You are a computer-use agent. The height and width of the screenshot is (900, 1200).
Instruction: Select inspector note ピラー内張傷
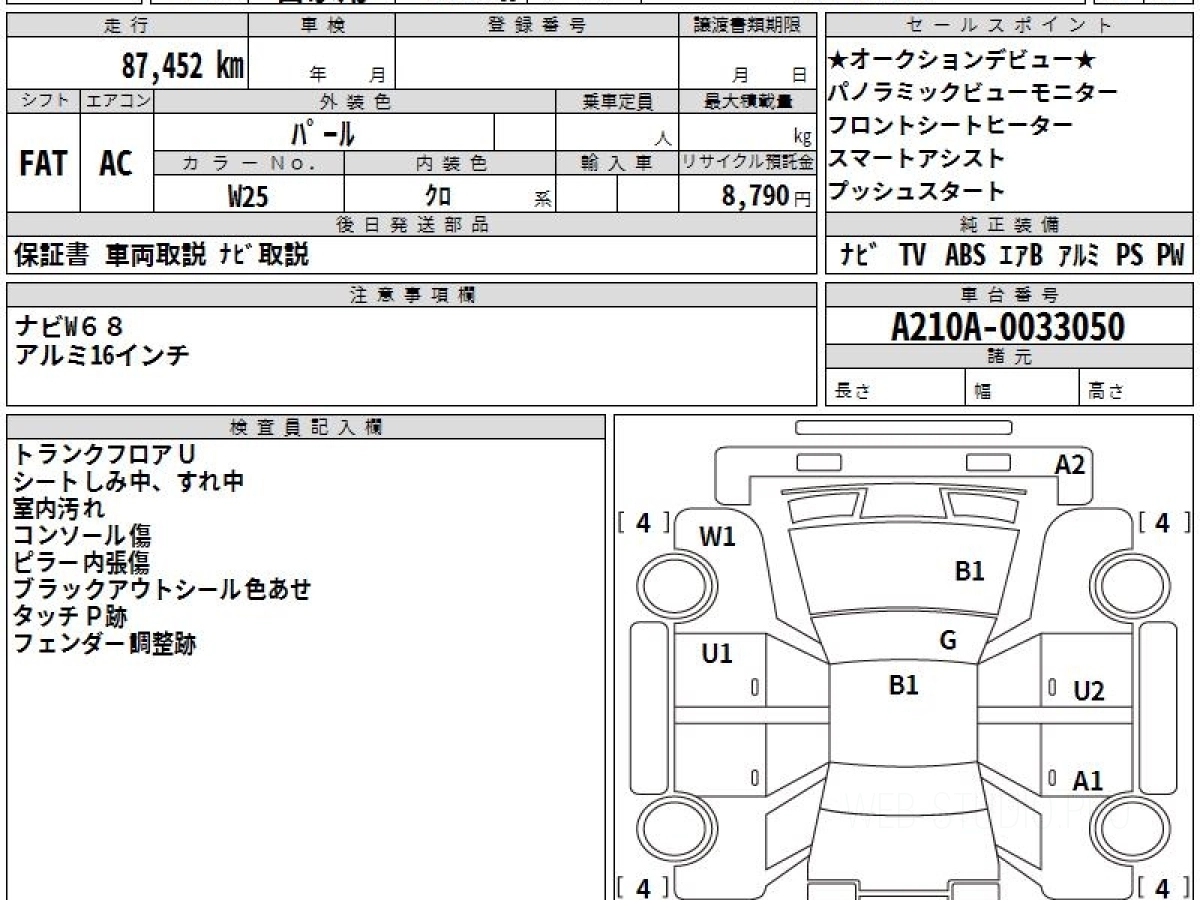coord(82,563)
